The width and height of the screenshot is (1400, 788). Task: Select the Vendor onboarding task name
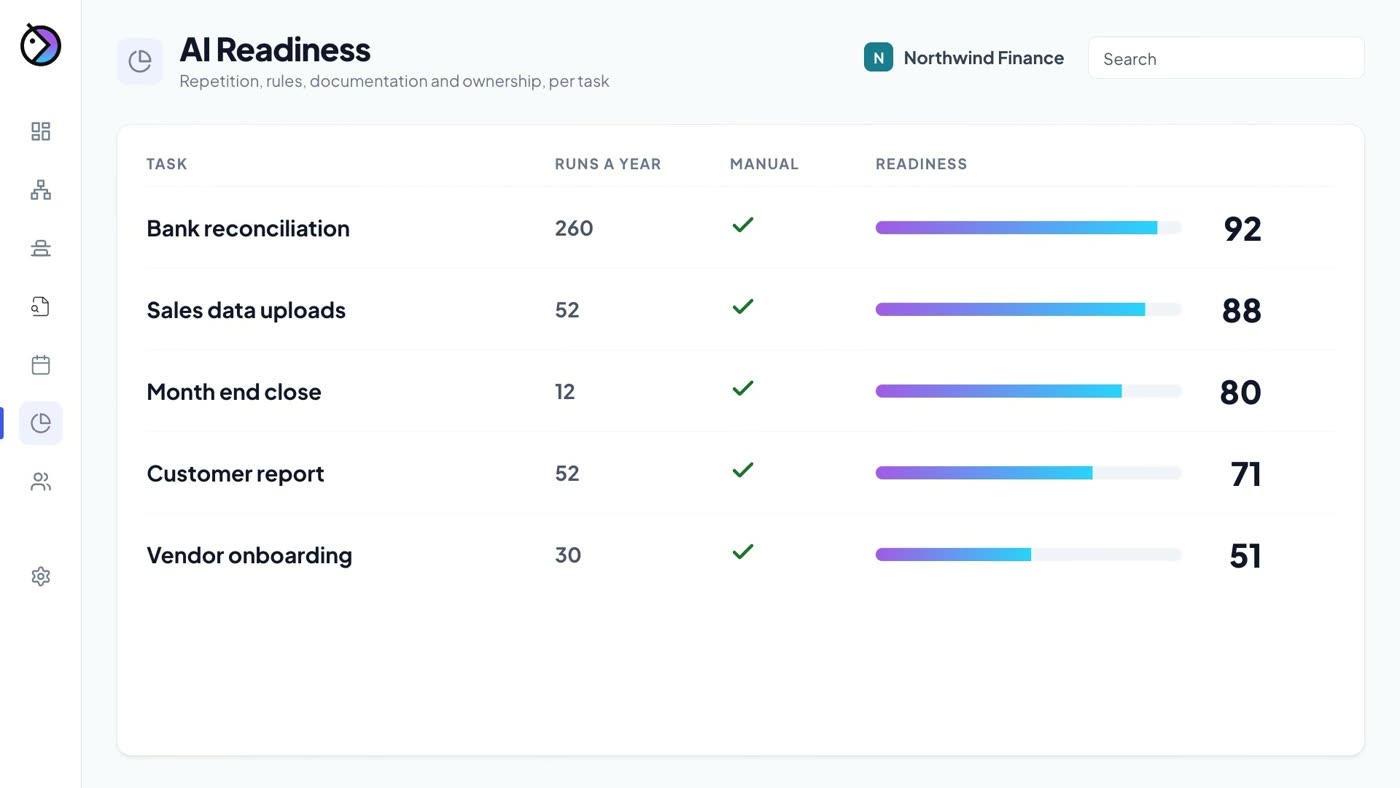250,555
